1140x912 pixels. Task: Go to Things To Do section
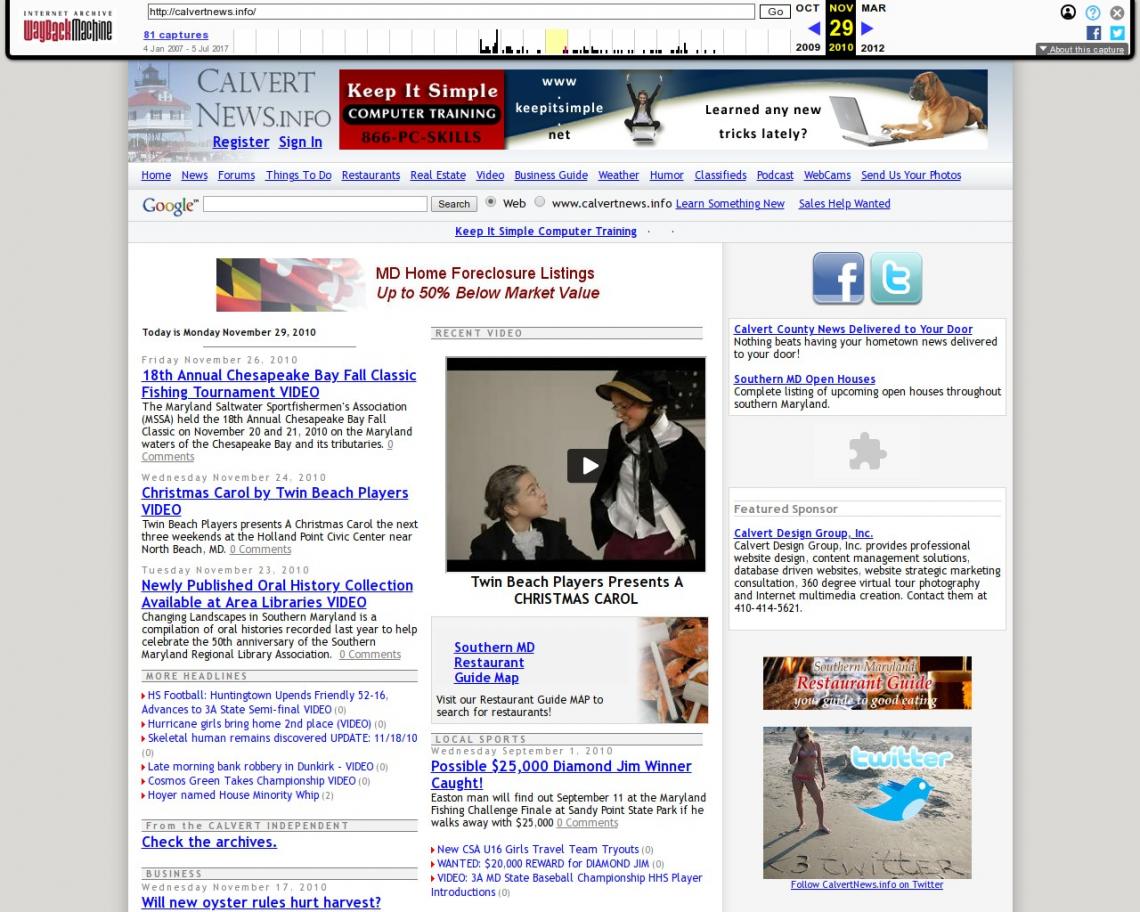(x=298, y=175)
